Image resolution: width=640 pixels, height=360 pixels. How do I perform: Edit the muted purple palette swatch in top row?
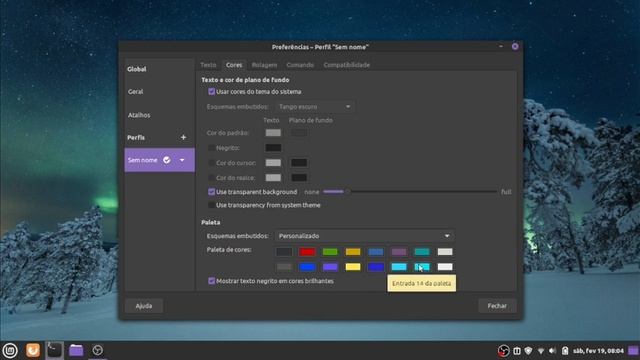(x=399, y=252)
